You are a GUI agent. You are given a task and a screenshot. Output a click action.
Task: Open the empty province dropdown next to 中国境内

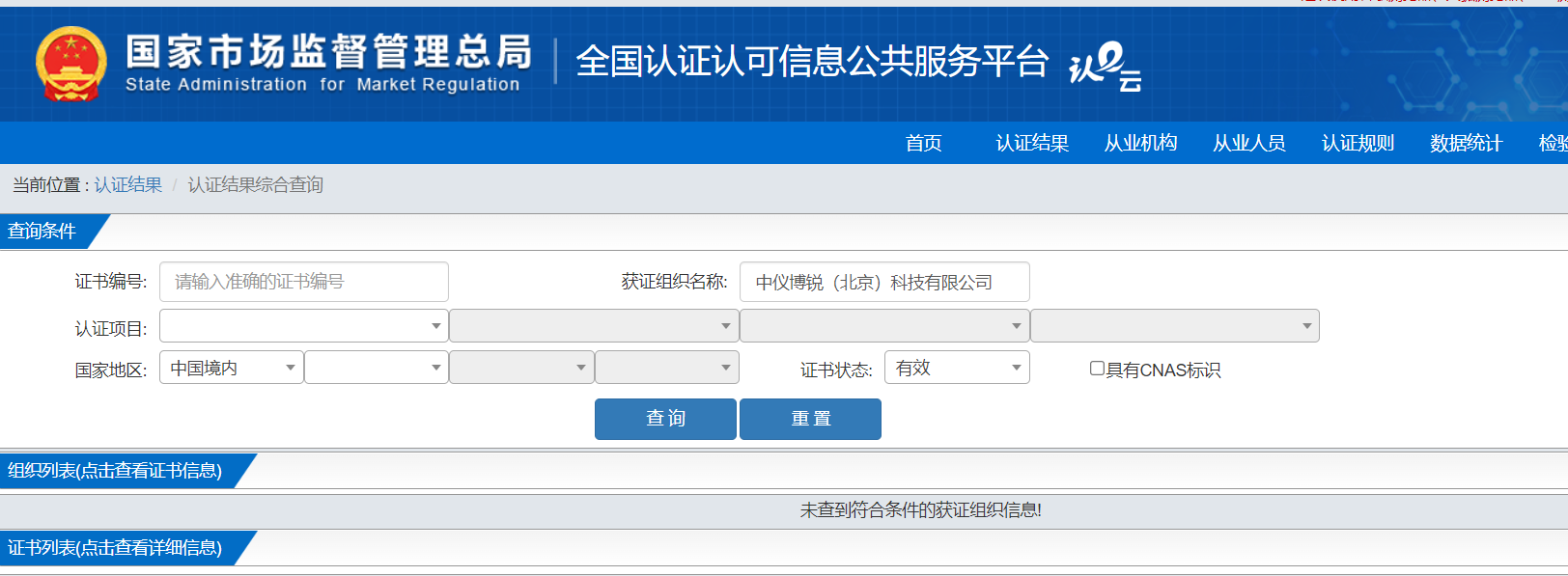pyautogui.click(x=377, y=368)
